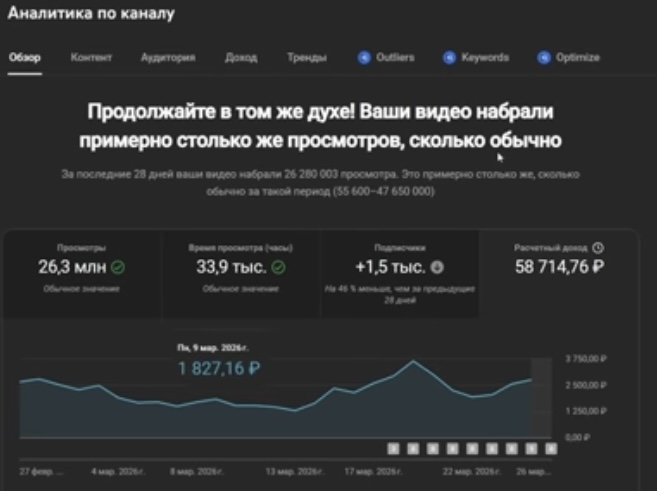This screenshot has width=657, height=491.
Task: Click the rightmost video marker under the chart
Action: pos(551,449)
